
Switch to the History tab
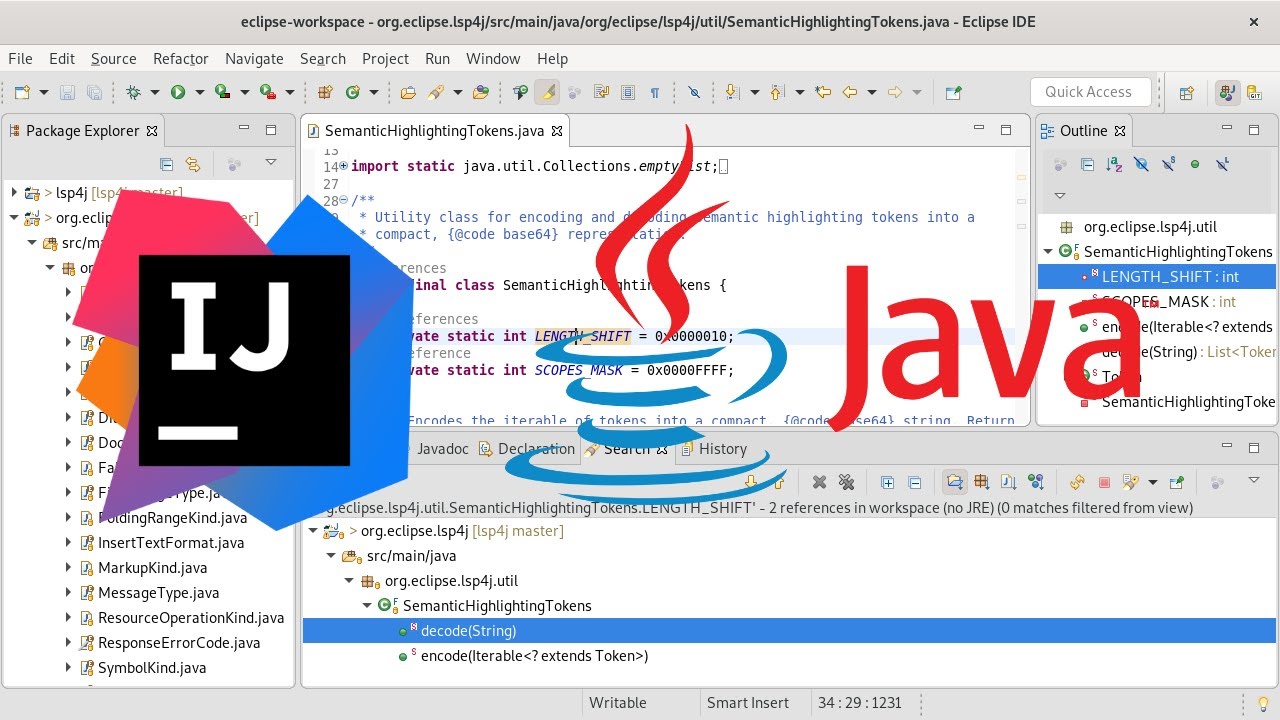[x=714, y=449]
